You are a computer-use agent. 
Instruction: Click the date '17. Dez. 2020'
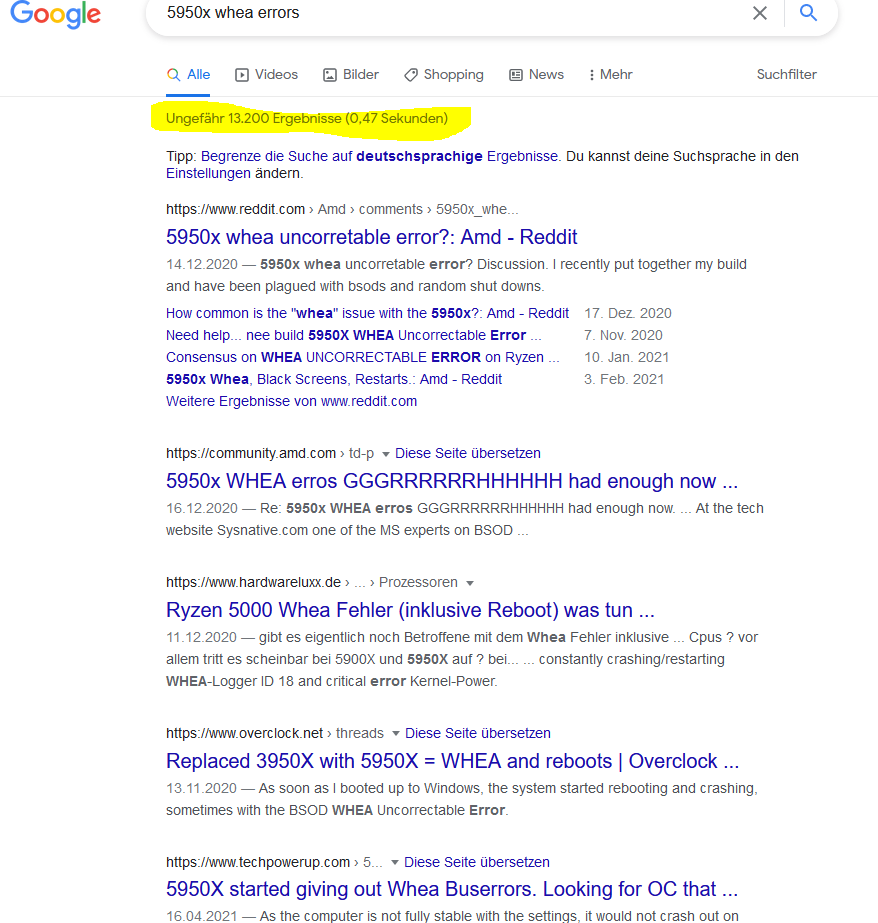click(x=627, y=313)
